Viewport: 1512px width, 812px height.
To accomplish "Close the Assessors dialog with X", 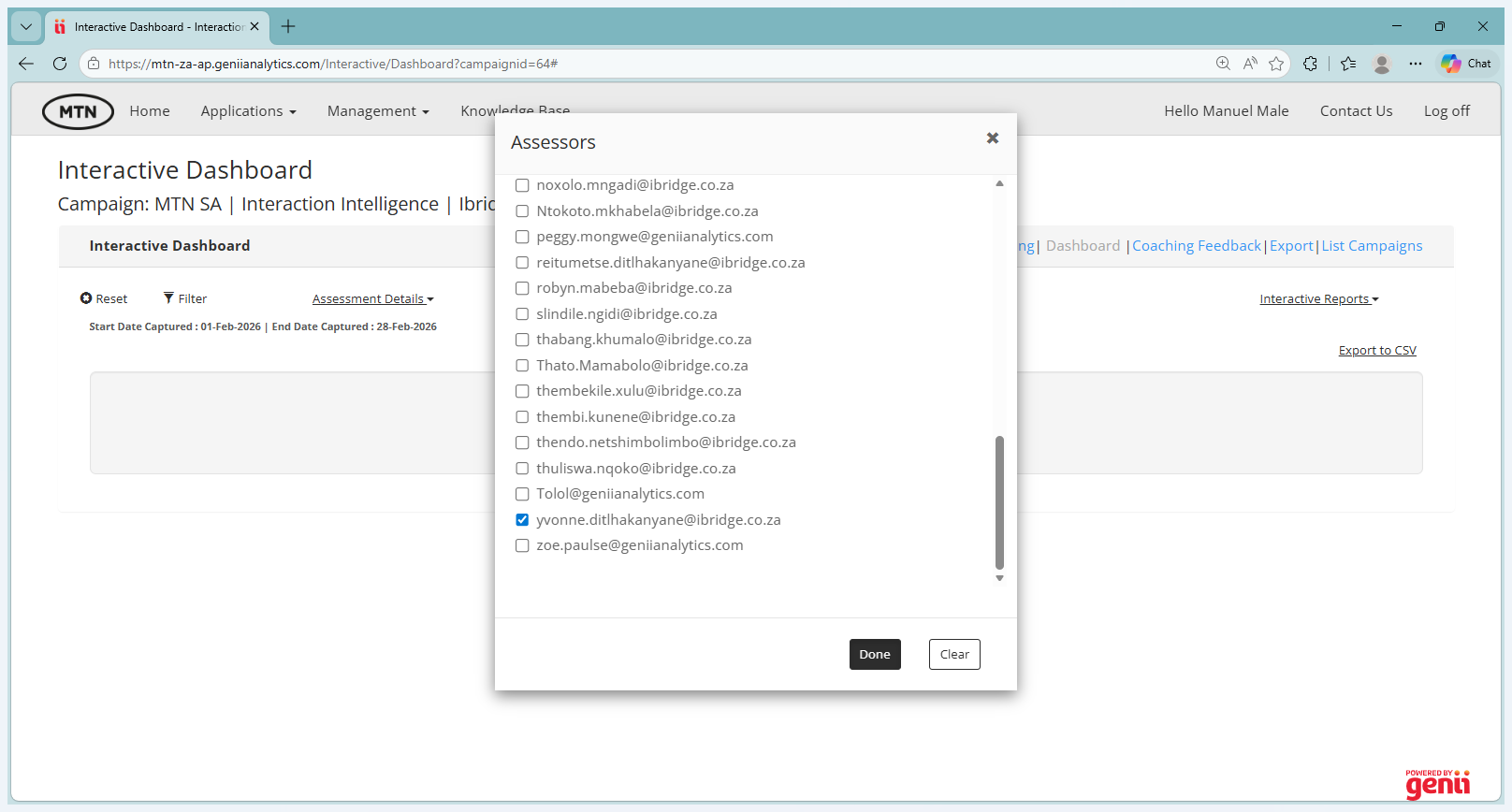I will pyautogui.click(x=993, y=138).
